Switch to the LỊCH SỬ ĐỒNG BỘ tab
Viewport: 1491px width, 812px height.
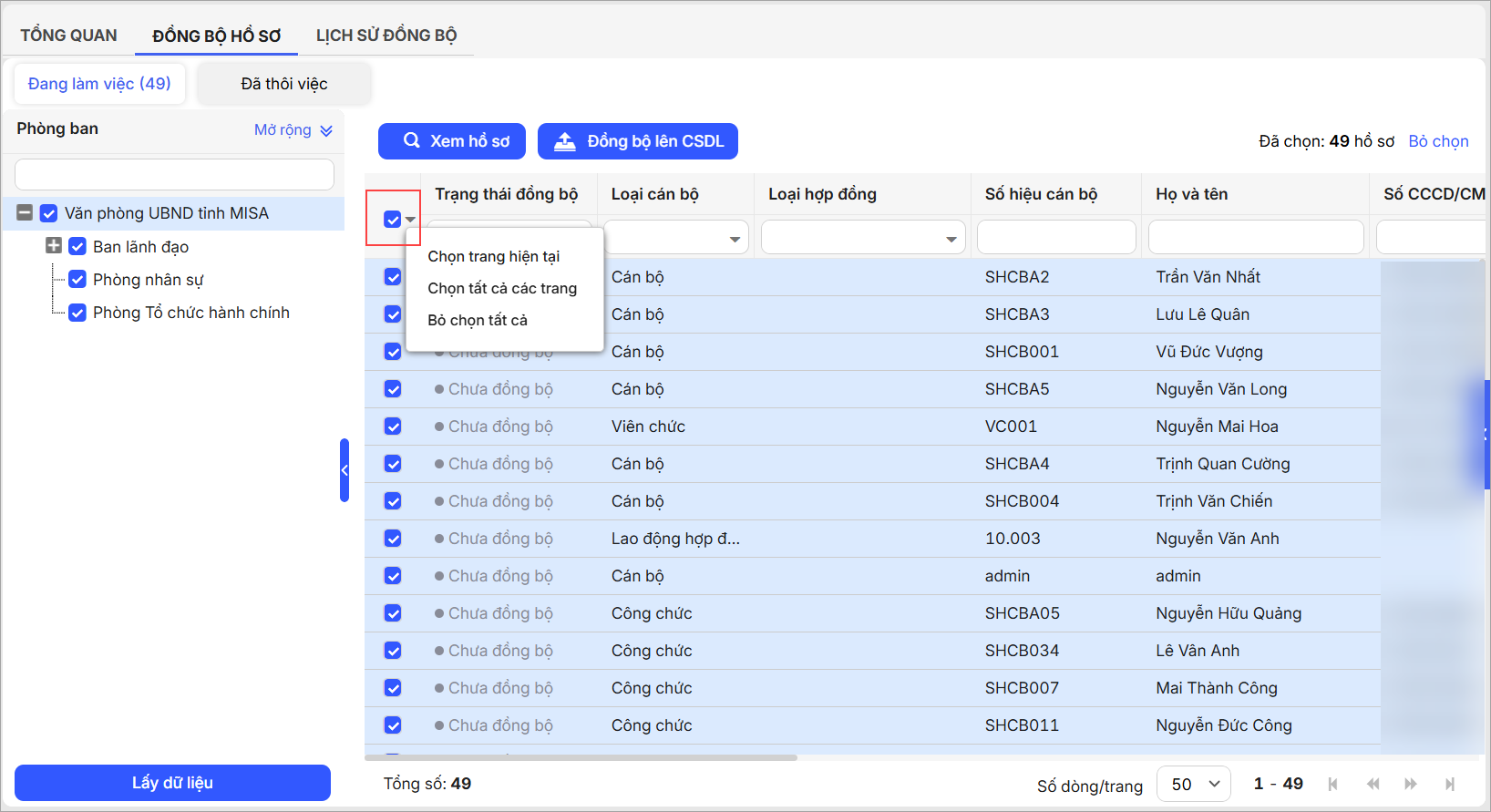[x=386, y=36]
